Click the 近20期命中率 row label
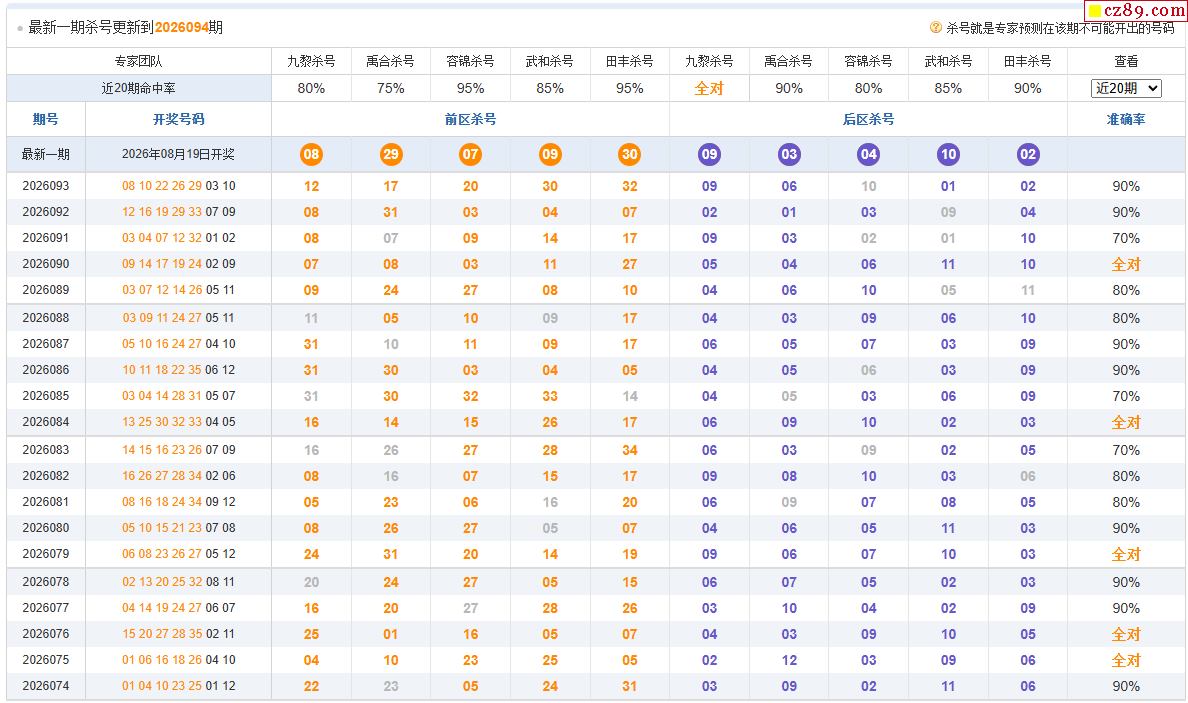 coord(139,88)
